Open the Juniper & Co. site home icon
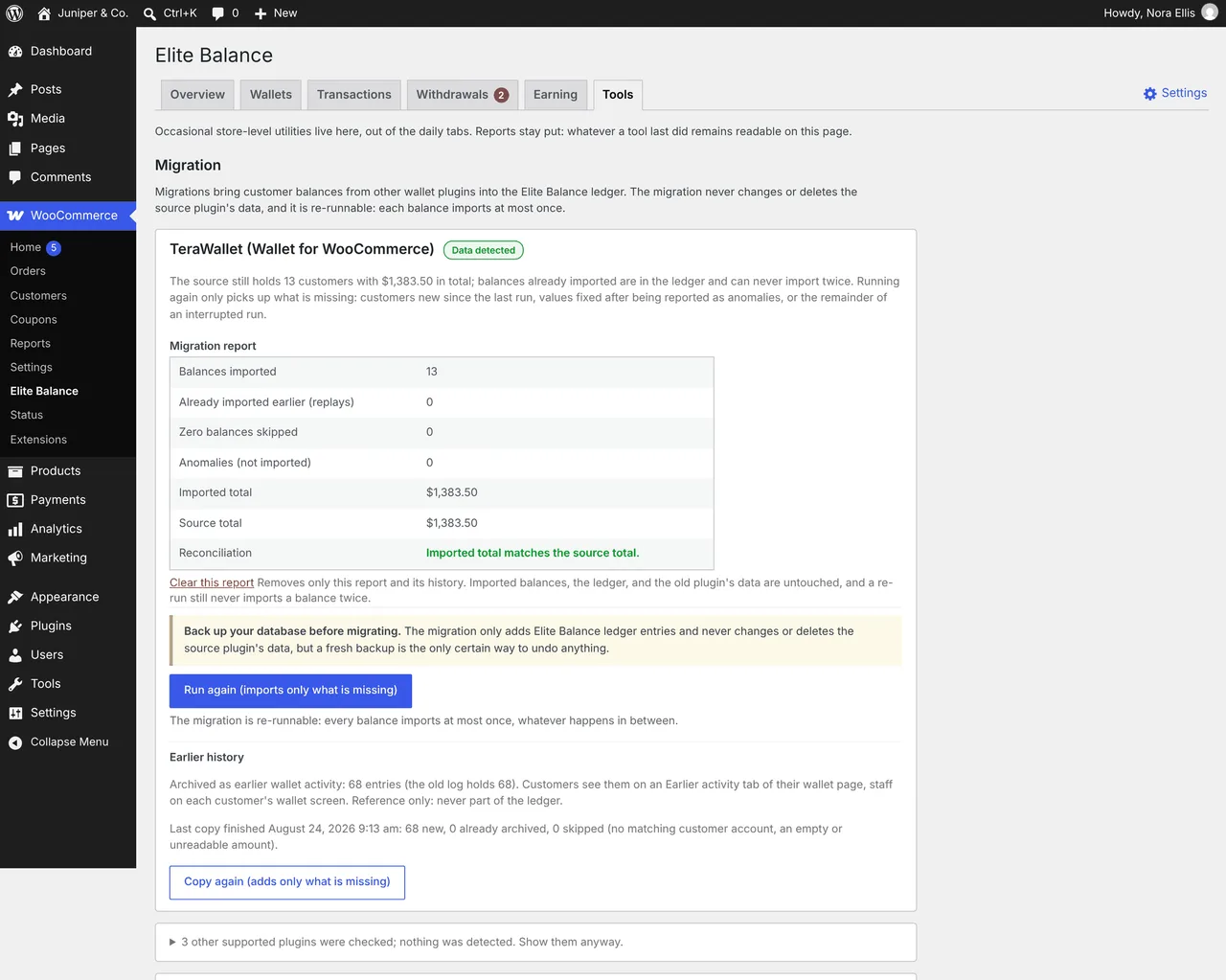 pyautogui.click(x=44, y=13)
